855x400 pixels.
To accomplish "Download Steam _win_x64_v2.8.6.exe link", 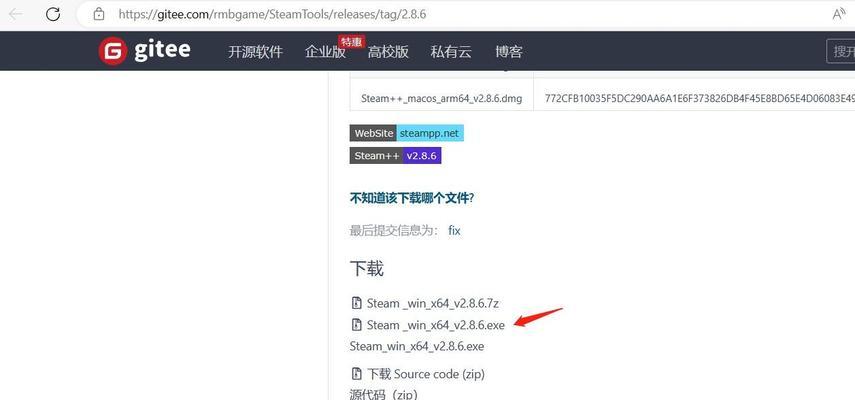I will [436, 325].
